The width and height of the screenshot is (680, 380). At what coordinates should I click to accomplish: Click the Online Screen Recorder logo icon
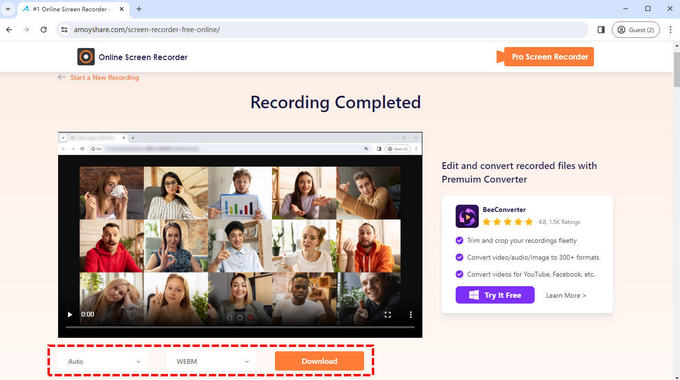point(86,57)
